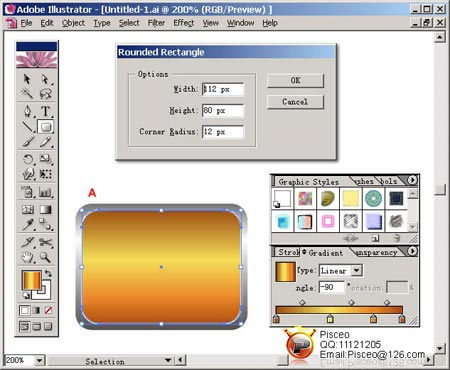
Task: Confirm Rounded Rectangle dialog with OK
Action: tap(295, 81)
